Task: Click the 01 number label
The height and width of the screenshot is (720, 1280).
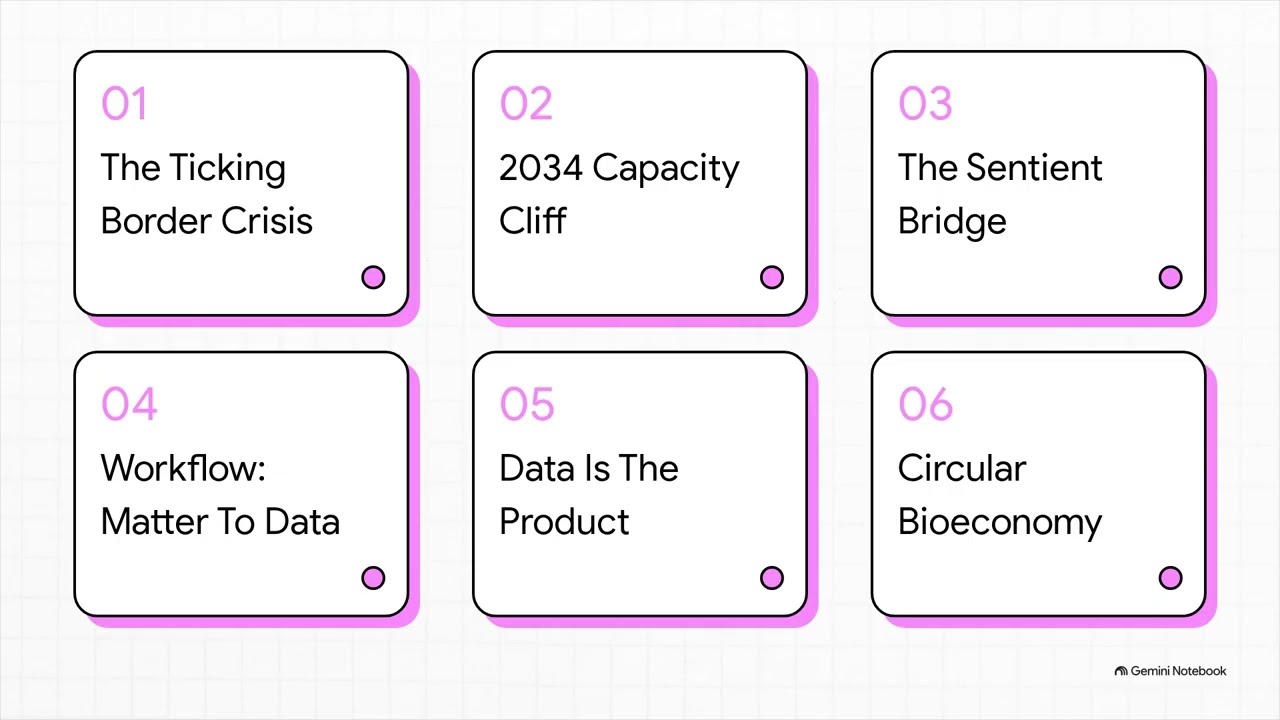Action: click(x=124, y=104)
